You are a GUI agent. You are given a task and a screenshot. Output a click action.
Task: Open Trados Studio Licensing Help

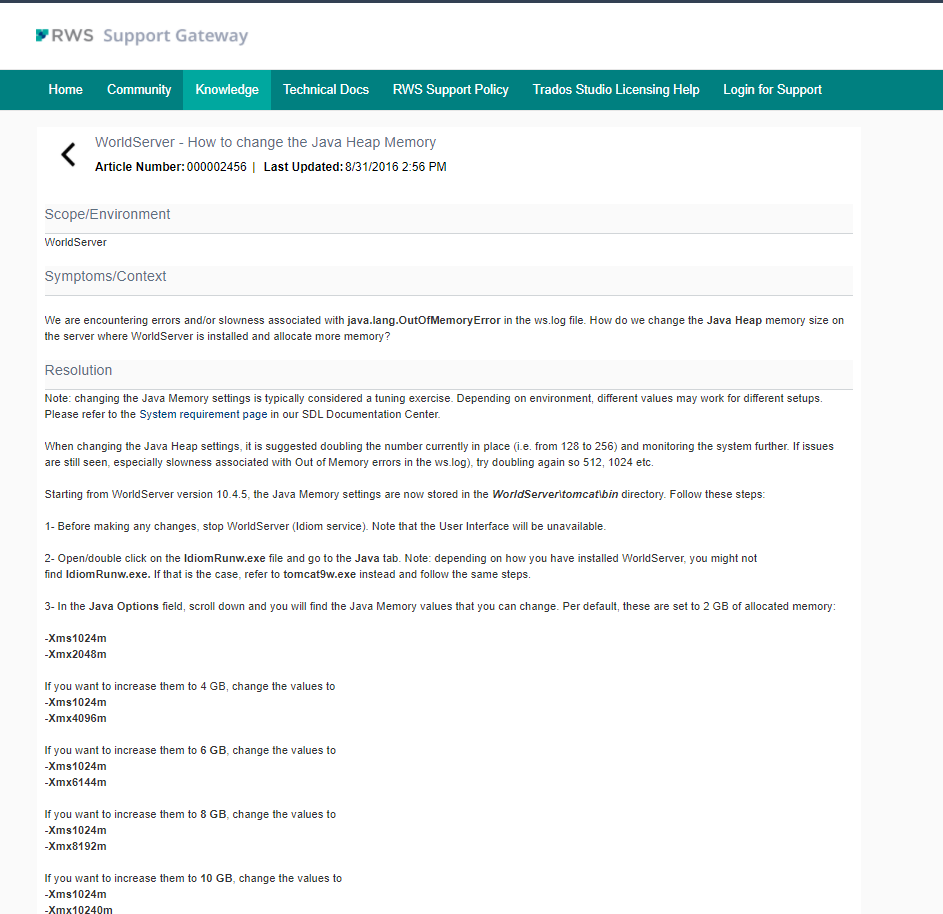pyautogui.click(x=616, y=90)
